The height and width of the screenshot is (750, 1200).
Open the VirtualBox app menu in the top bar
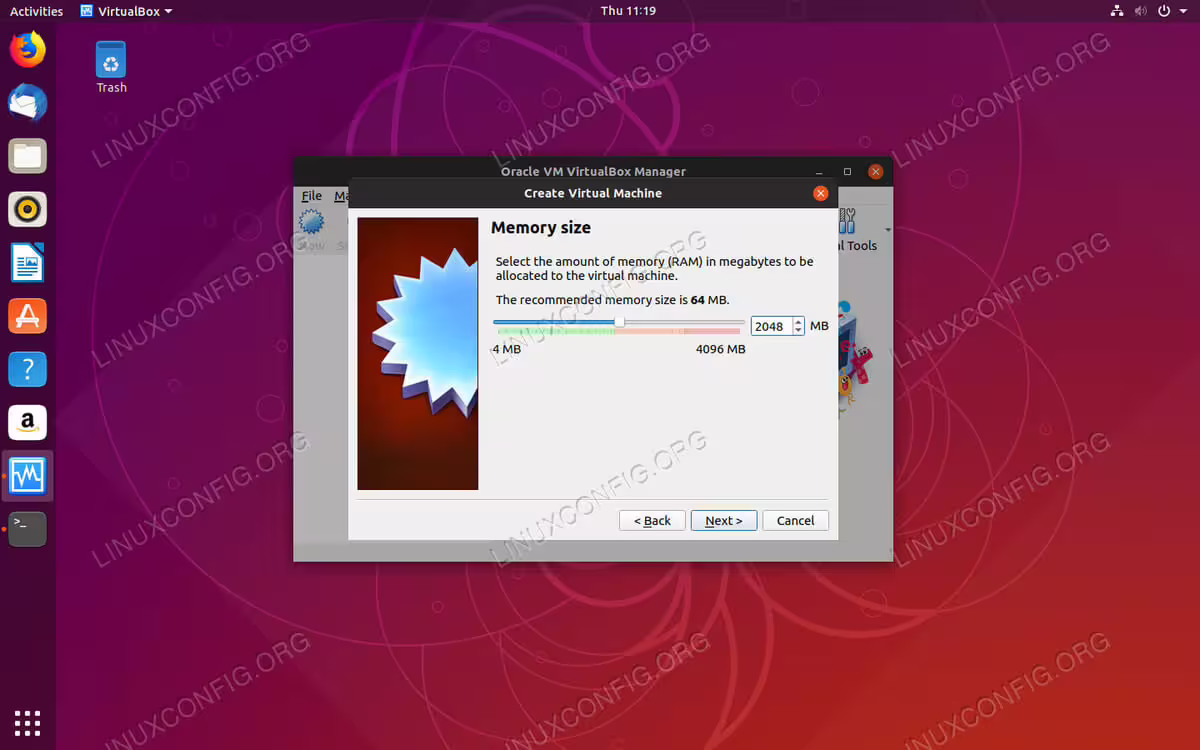coord(126,11)
